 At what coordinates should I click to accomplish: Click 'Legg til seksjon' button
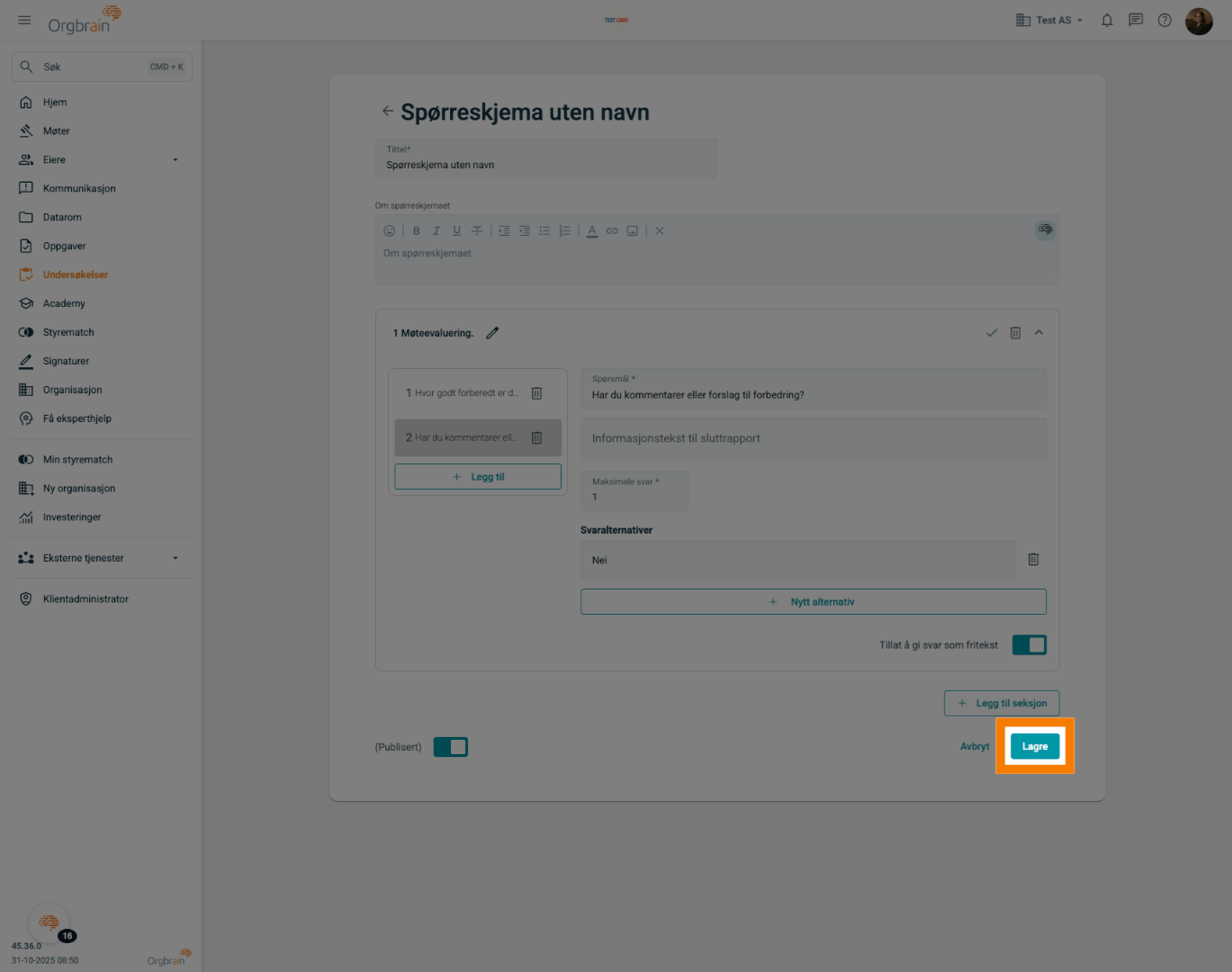(x=1002, y=704)
